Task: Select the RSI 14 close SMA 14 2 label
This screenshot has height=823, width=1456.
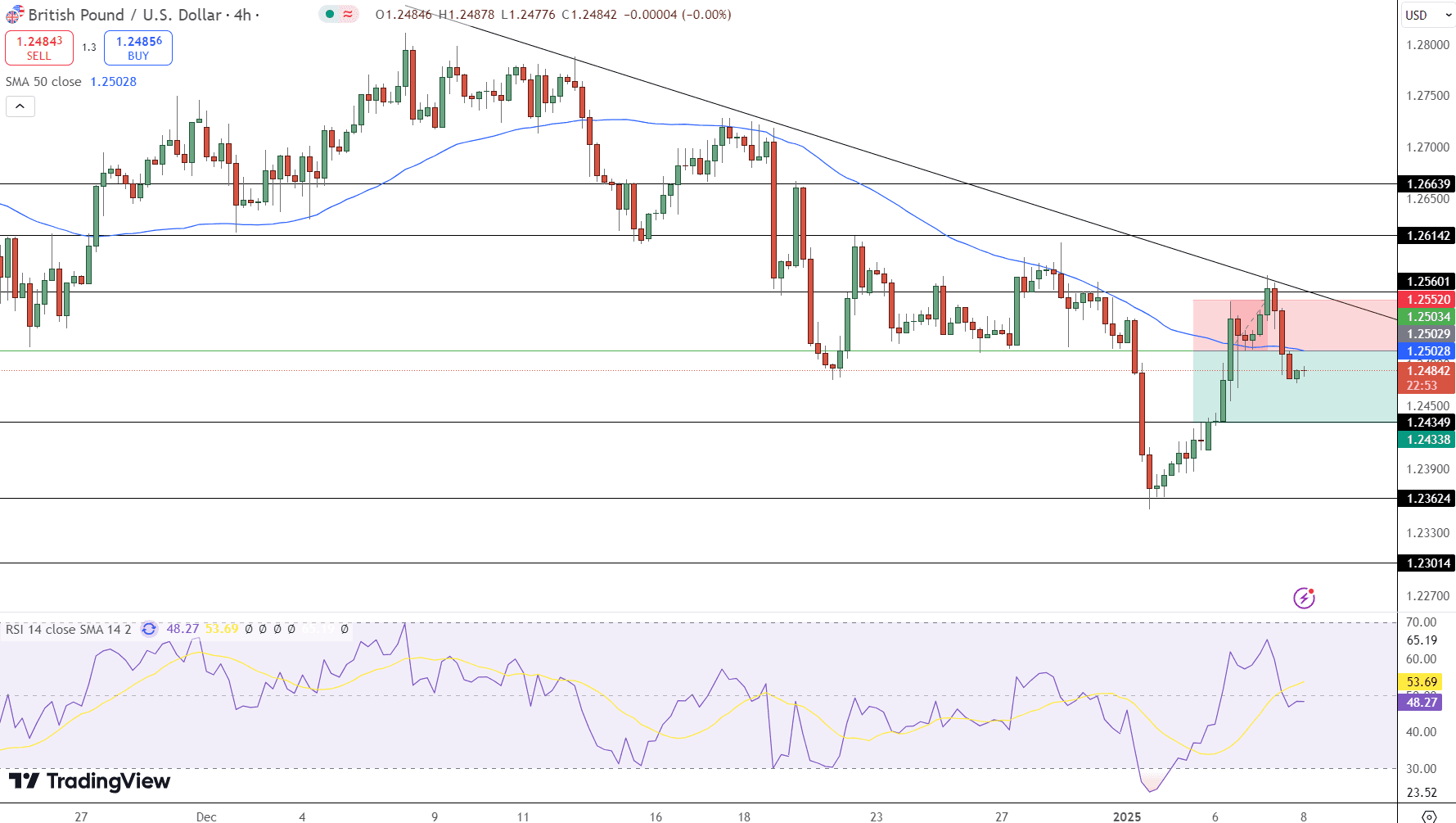Action: [68, 629]
